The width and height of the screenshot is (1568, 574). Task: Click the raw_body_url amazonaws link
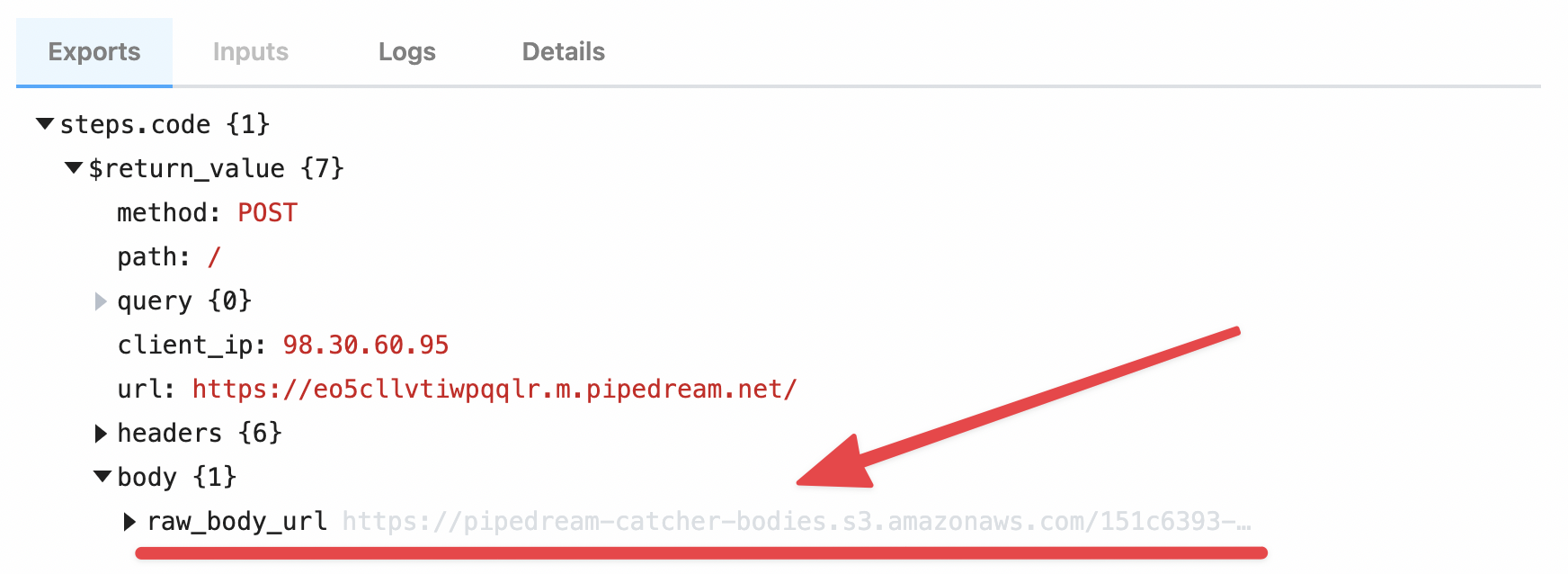797,522
